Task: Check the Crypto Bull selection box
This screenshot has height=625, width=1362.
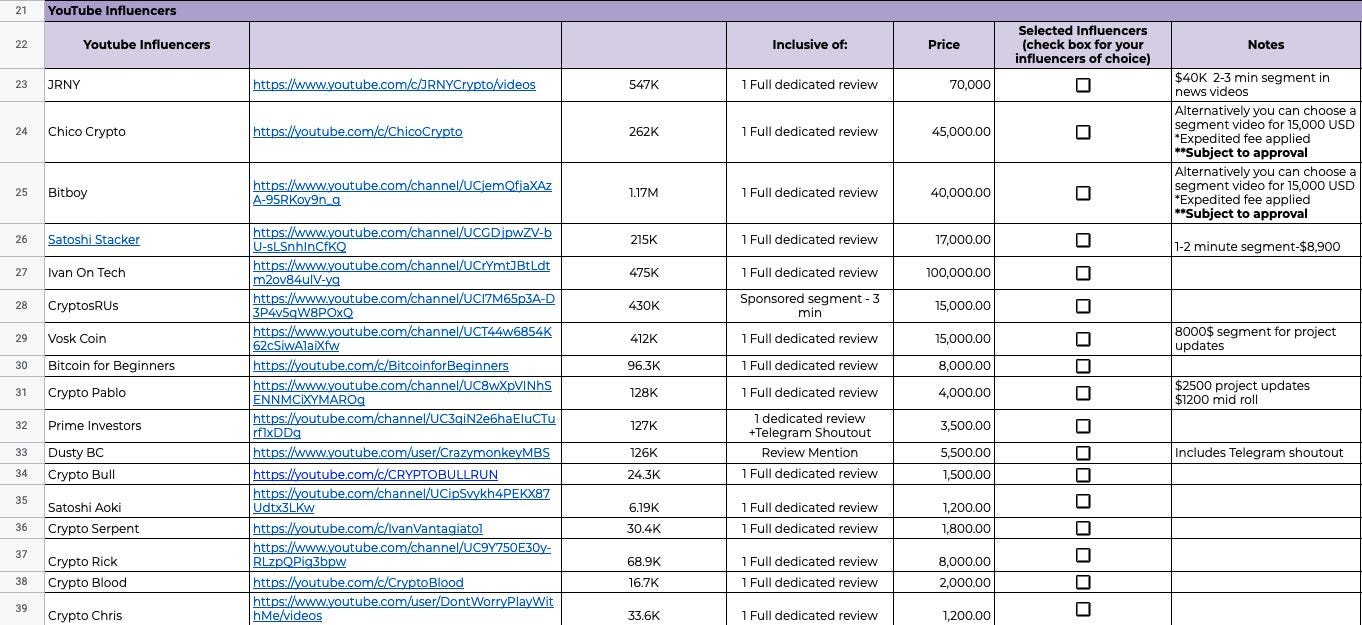Action: (x=1082, y=475)
